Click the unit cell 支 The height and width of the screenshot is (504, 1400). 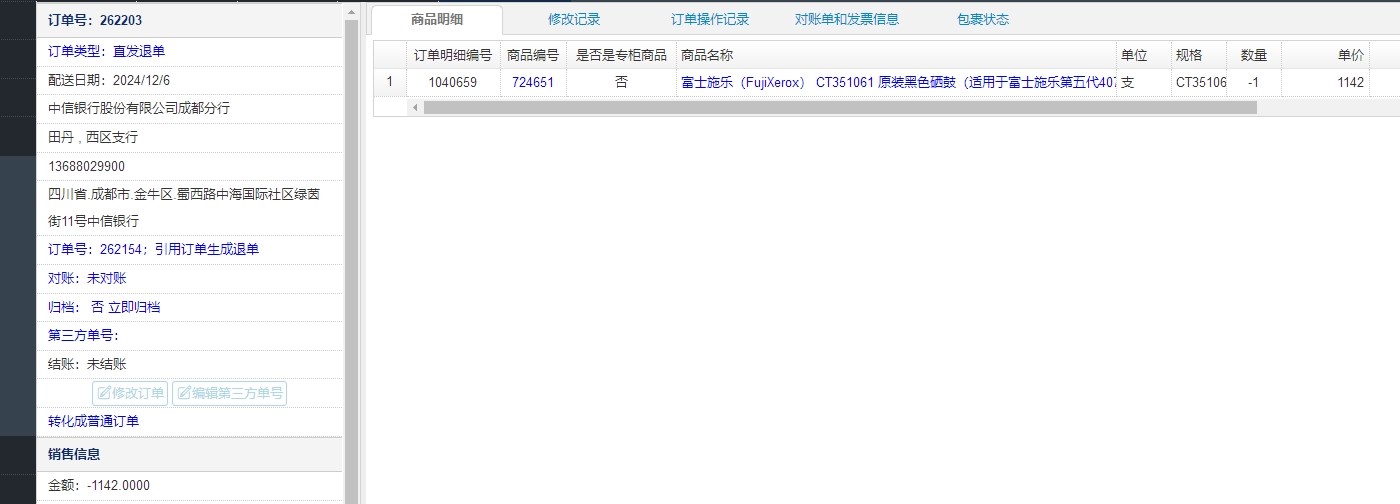pyautogui.click(x=1144, y=83)
